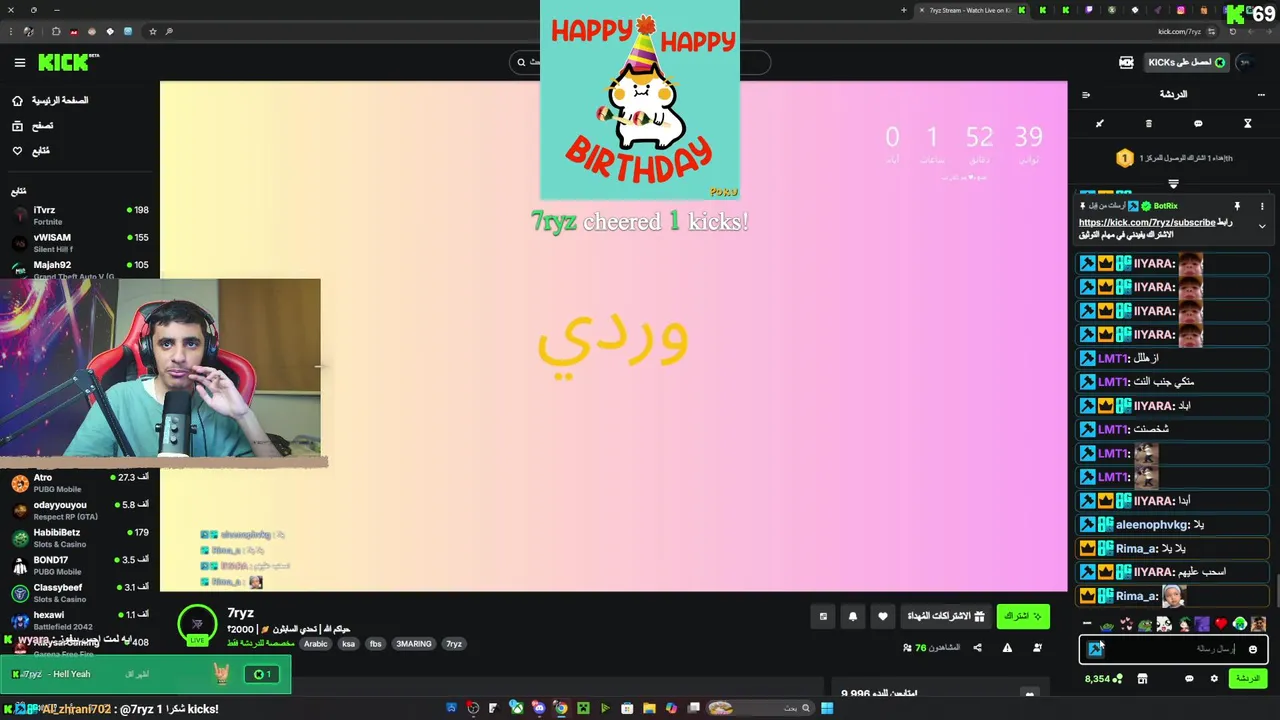Select the 7ryz tag
The height and width of the screenshot is (720, 1280).
tap(454, 644)
